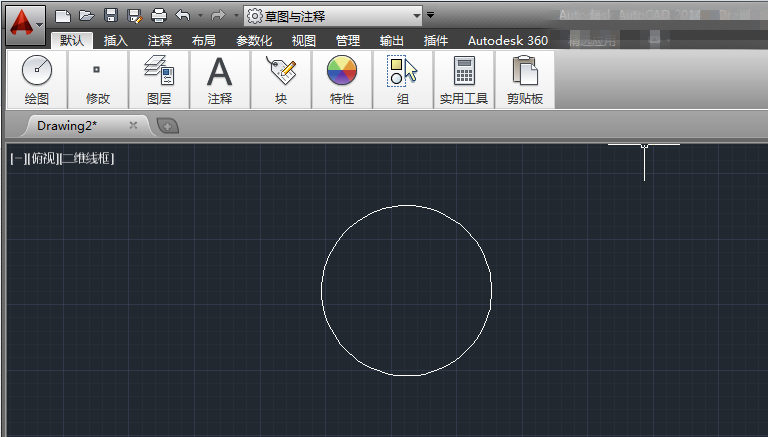Open the 特性 properties color wheel panel
Viewport: 768px width, 437px height.
(342, 79)
